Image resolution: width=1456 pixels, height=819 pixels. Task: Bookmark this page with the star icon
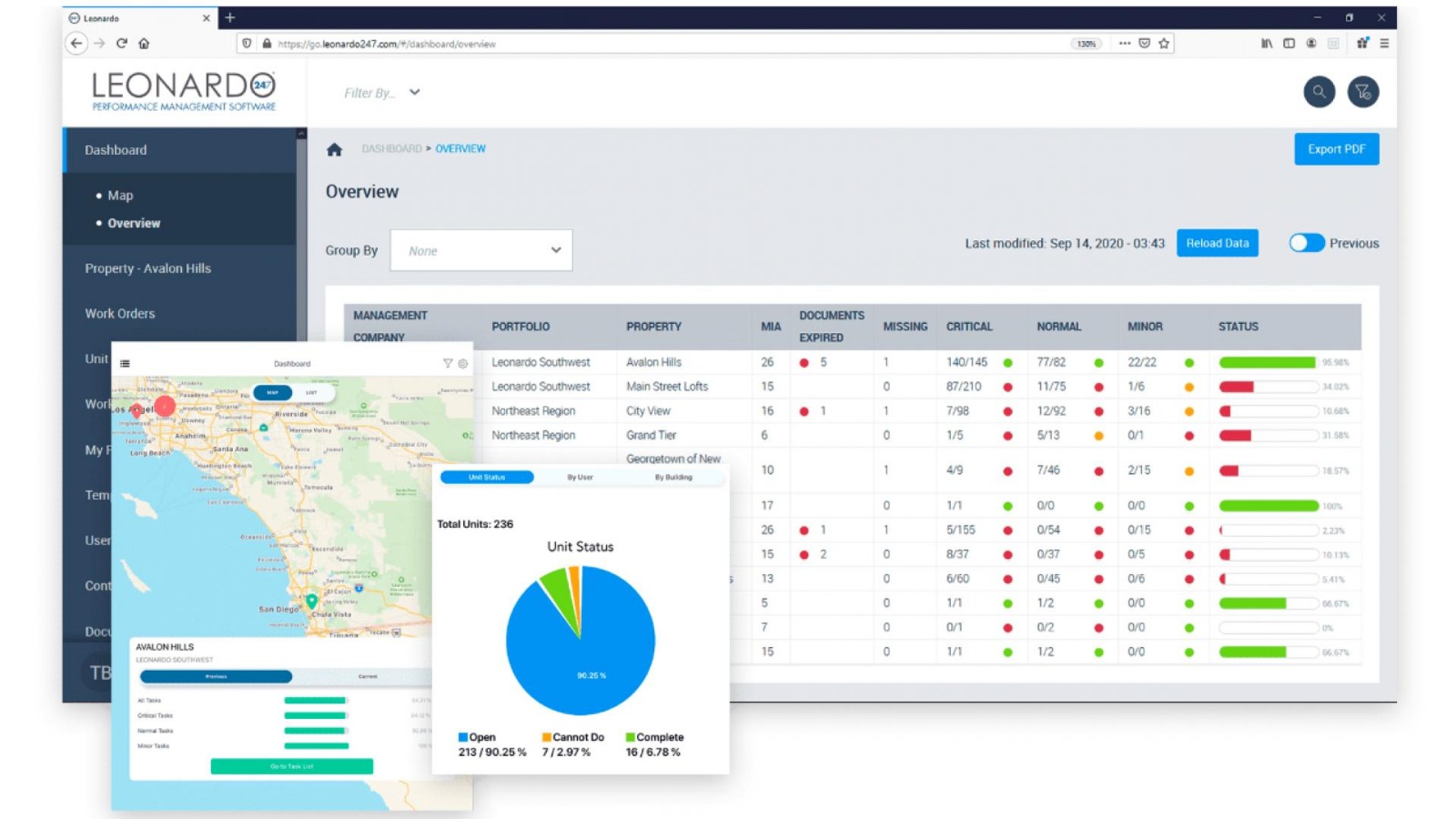point(1164,43)
